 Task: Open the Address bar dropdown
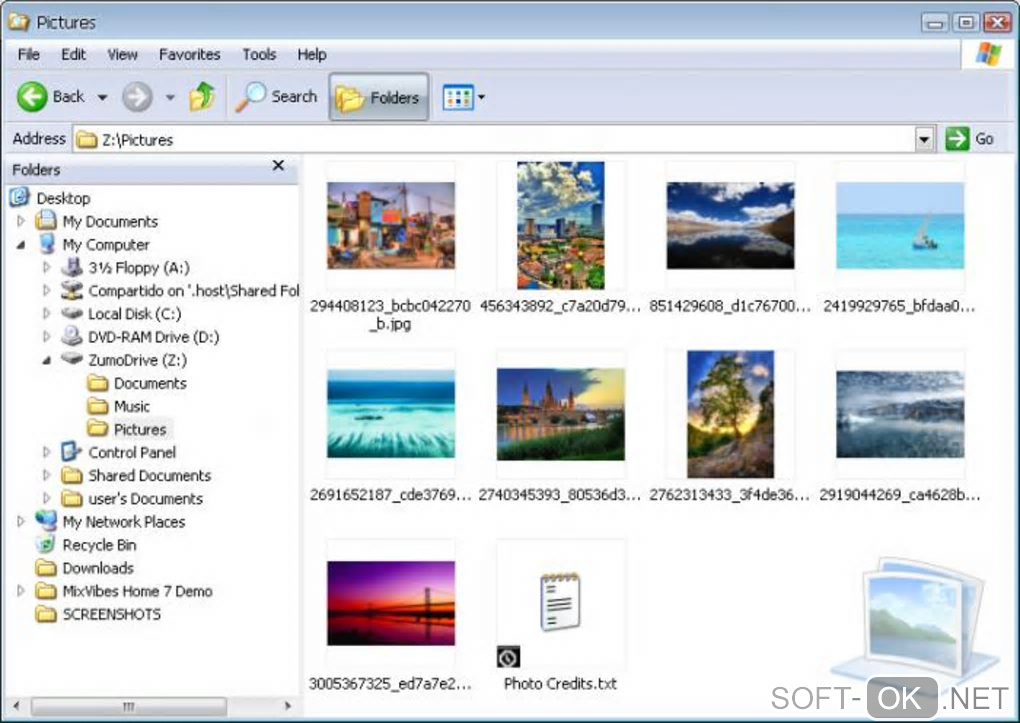924,139
